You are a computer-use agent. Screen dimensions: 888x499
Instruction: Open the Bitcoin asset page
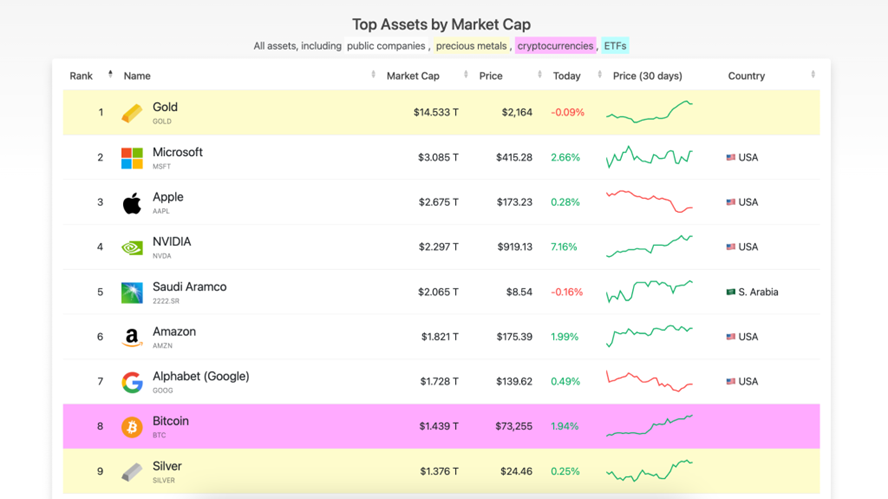170,421
